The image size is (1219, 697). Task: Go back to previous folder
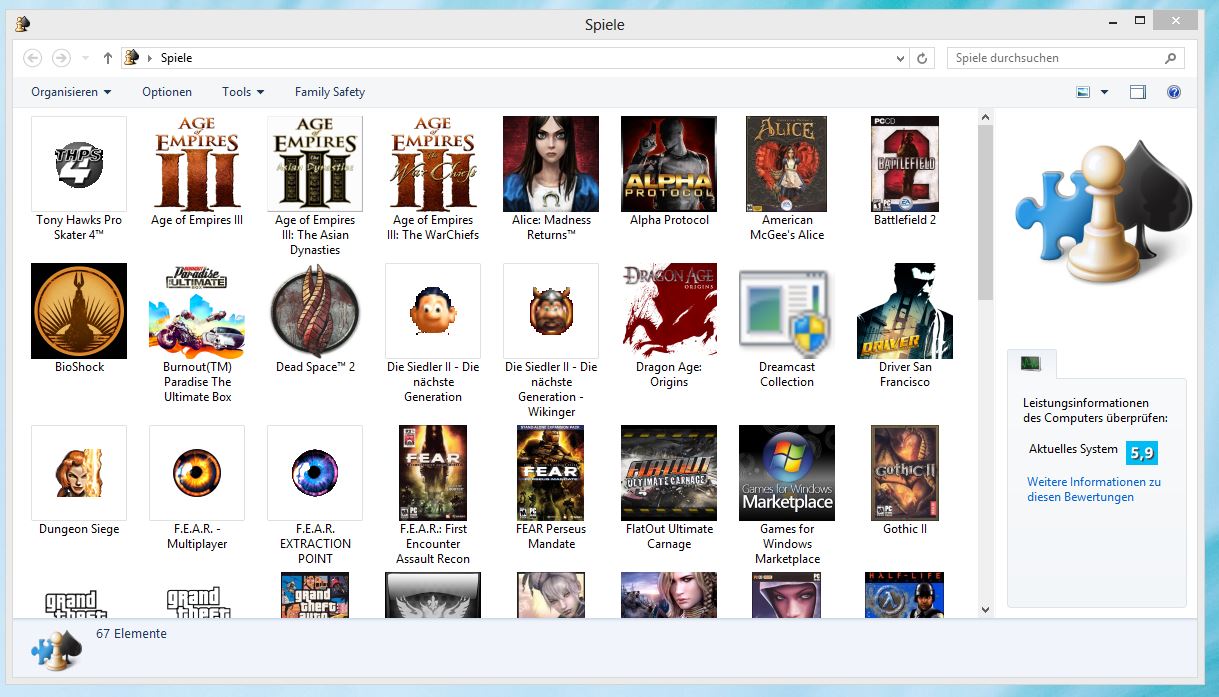32,58
